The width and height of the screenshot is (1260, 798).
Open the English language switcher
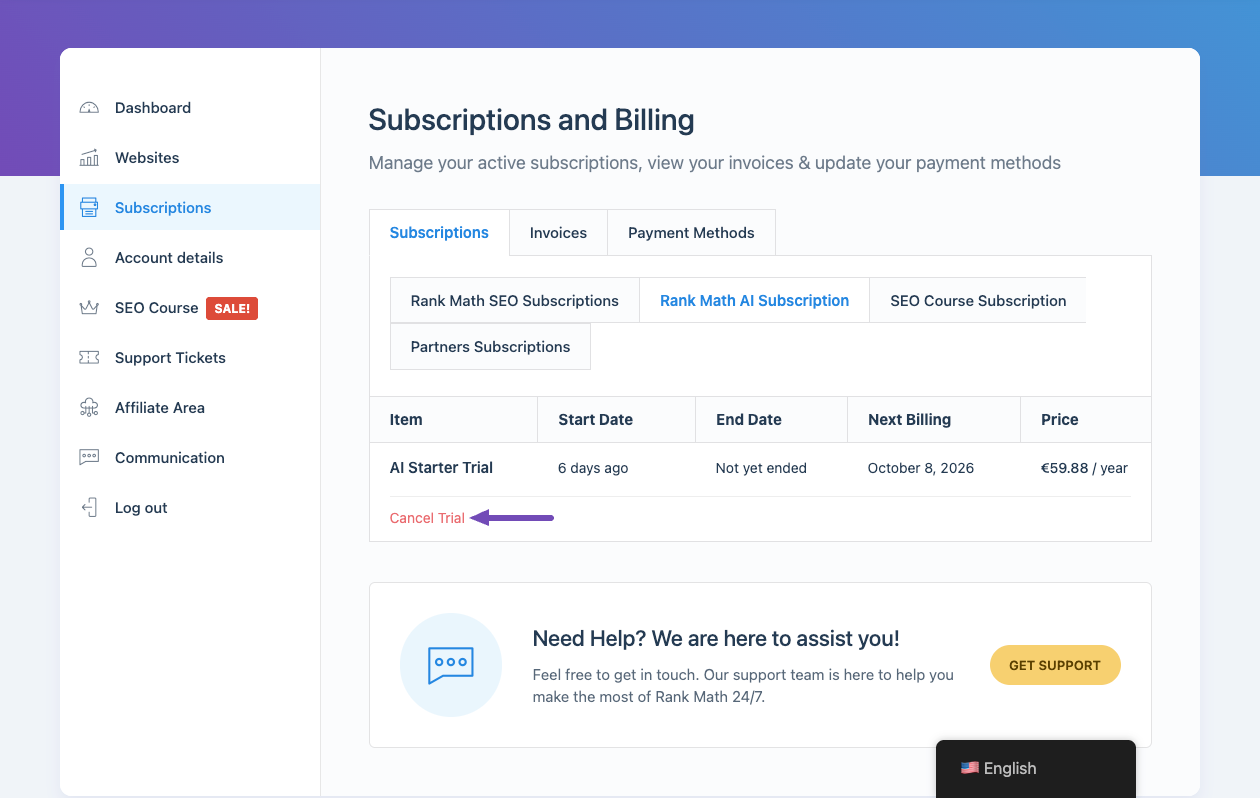click(1036, 768)
